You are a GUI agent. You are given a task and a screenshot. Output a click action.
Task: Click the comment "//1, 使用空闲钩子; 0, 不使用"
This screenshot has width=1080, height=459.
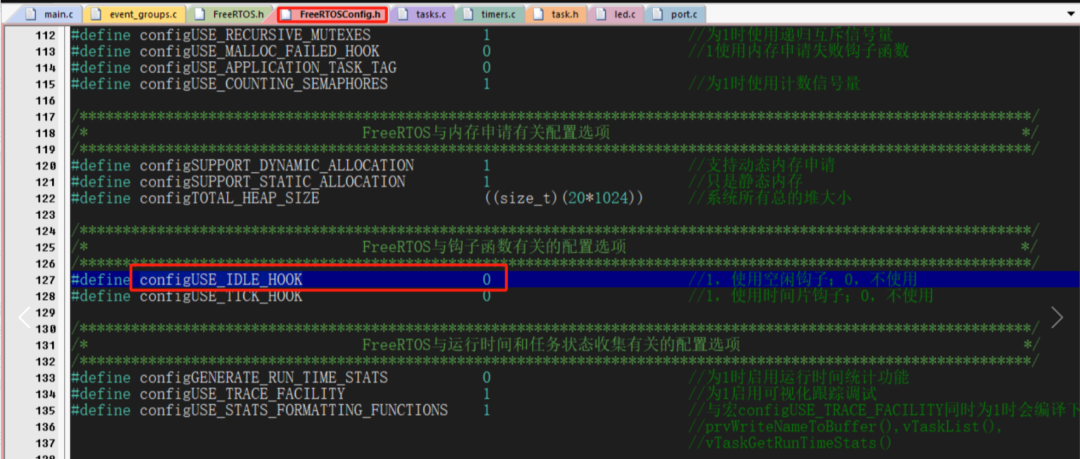[803, 279]
